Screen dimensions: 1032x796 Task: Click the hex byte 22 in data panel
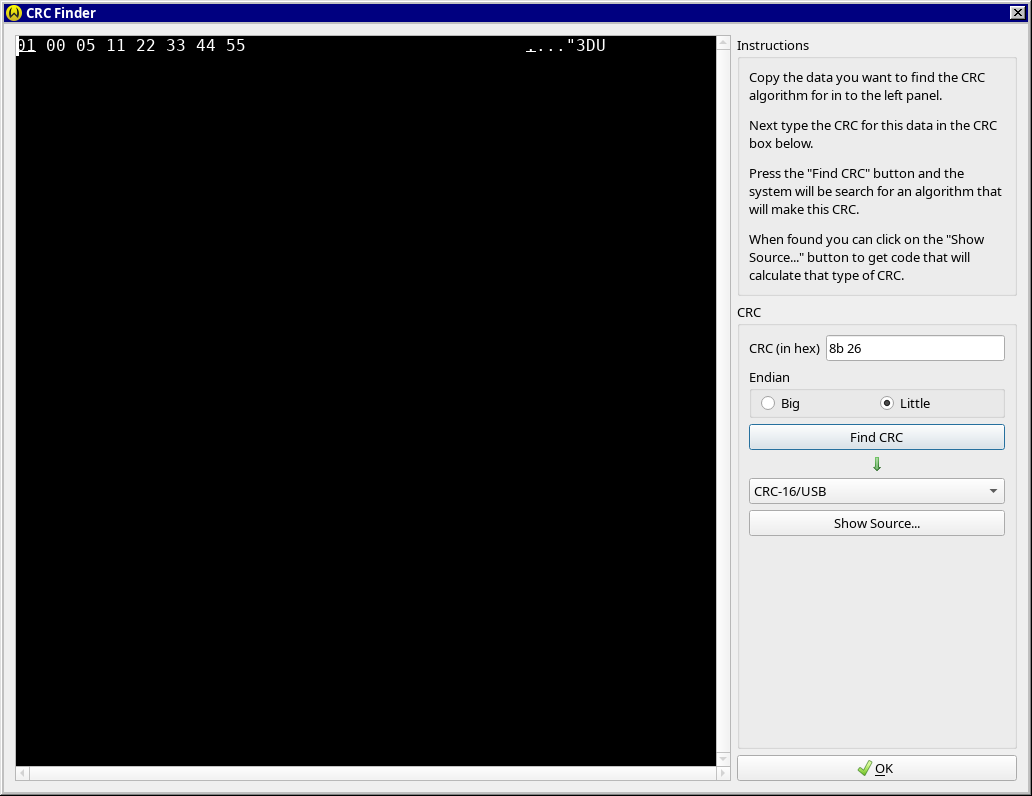tap(145, 46)
